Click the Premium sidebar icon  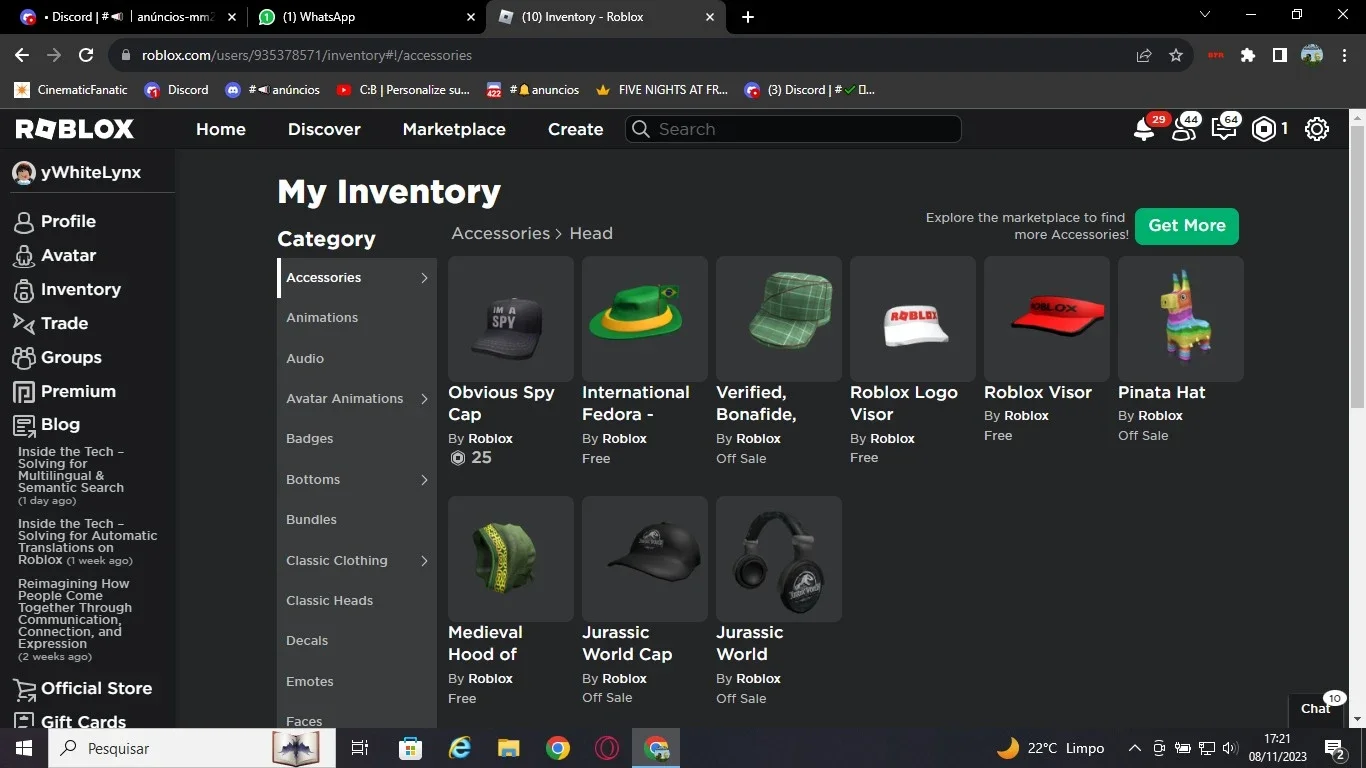click(23, 391)
